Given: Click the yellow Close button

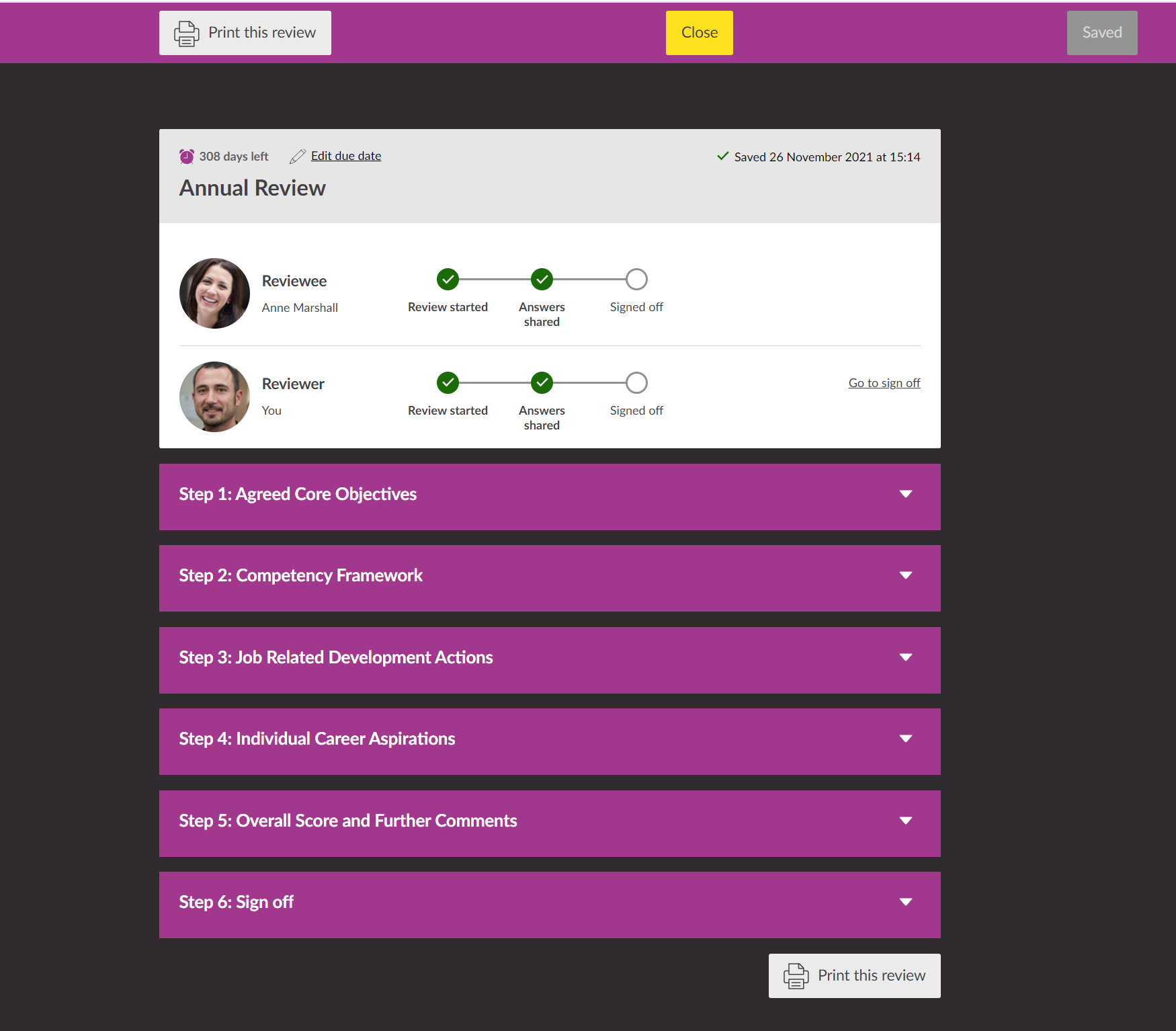Looking at the screenshot, I should coord(699,32).
